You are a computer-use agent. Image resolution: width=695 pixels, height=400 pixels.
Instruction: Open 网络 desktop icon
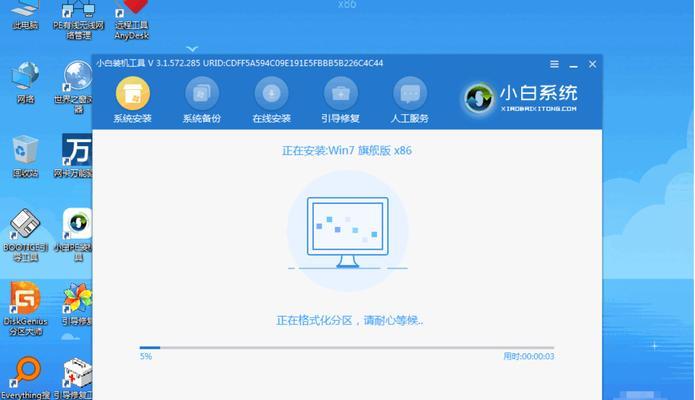pyautogui.click(x=25, y=82)
